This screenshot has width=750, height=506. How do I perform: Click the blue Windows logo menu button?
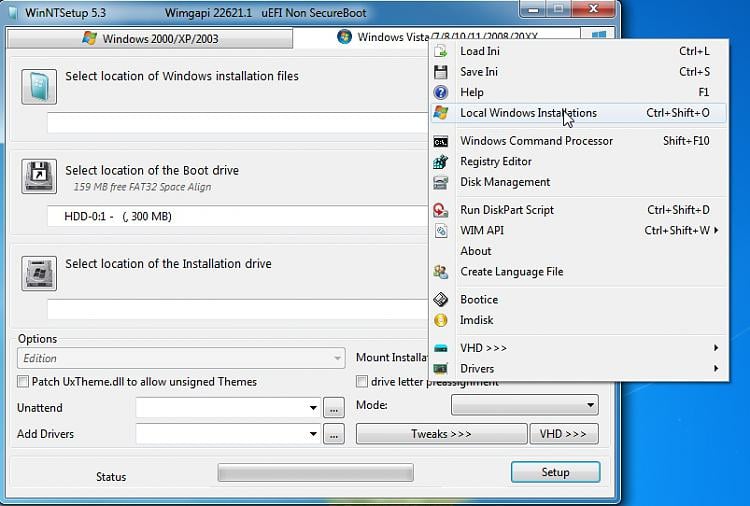(x=598, y=35)
